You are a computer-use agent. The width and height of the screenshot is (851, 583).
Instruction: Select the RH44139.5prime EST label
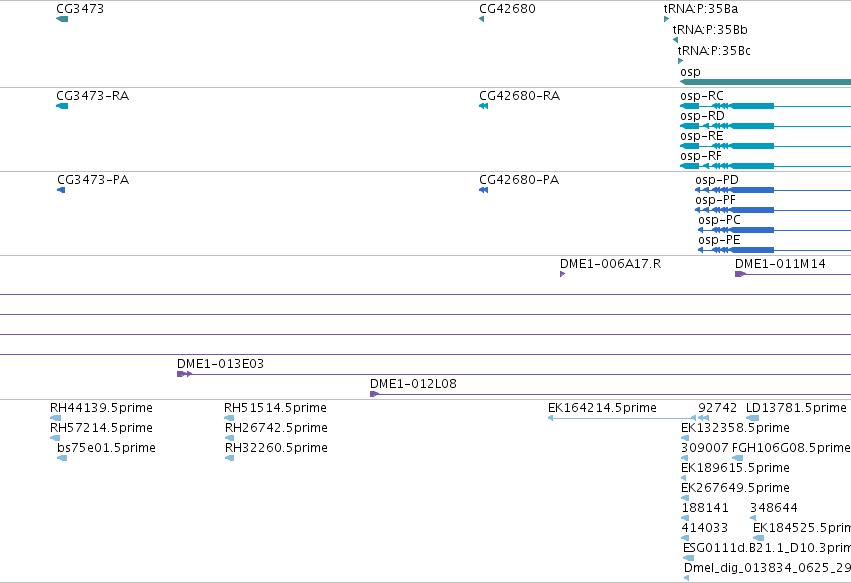point(101,408)
